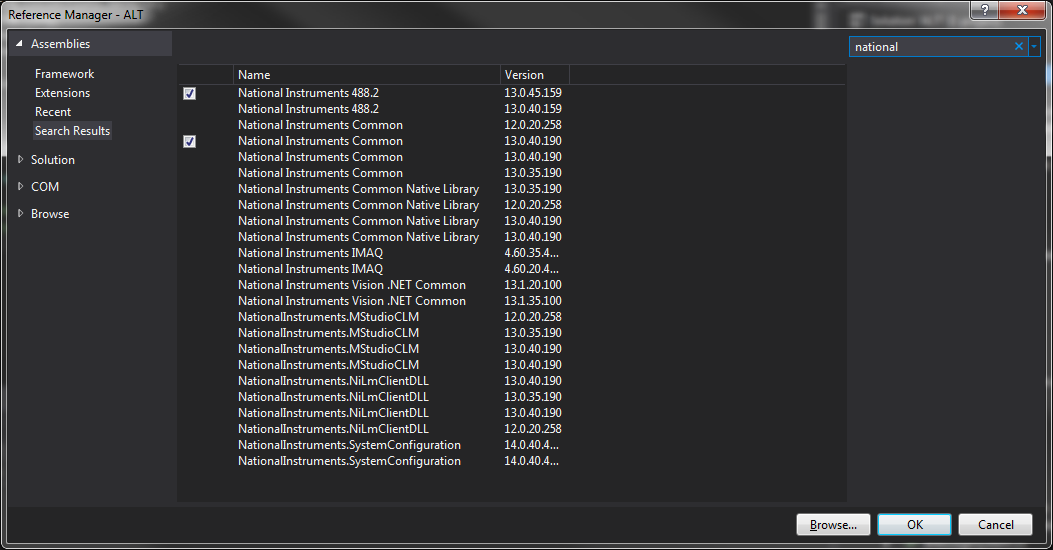The image size is (1053, 550).
Task: Select Vision .NET Common version 13.1.20.100
Action: (511, 285)
